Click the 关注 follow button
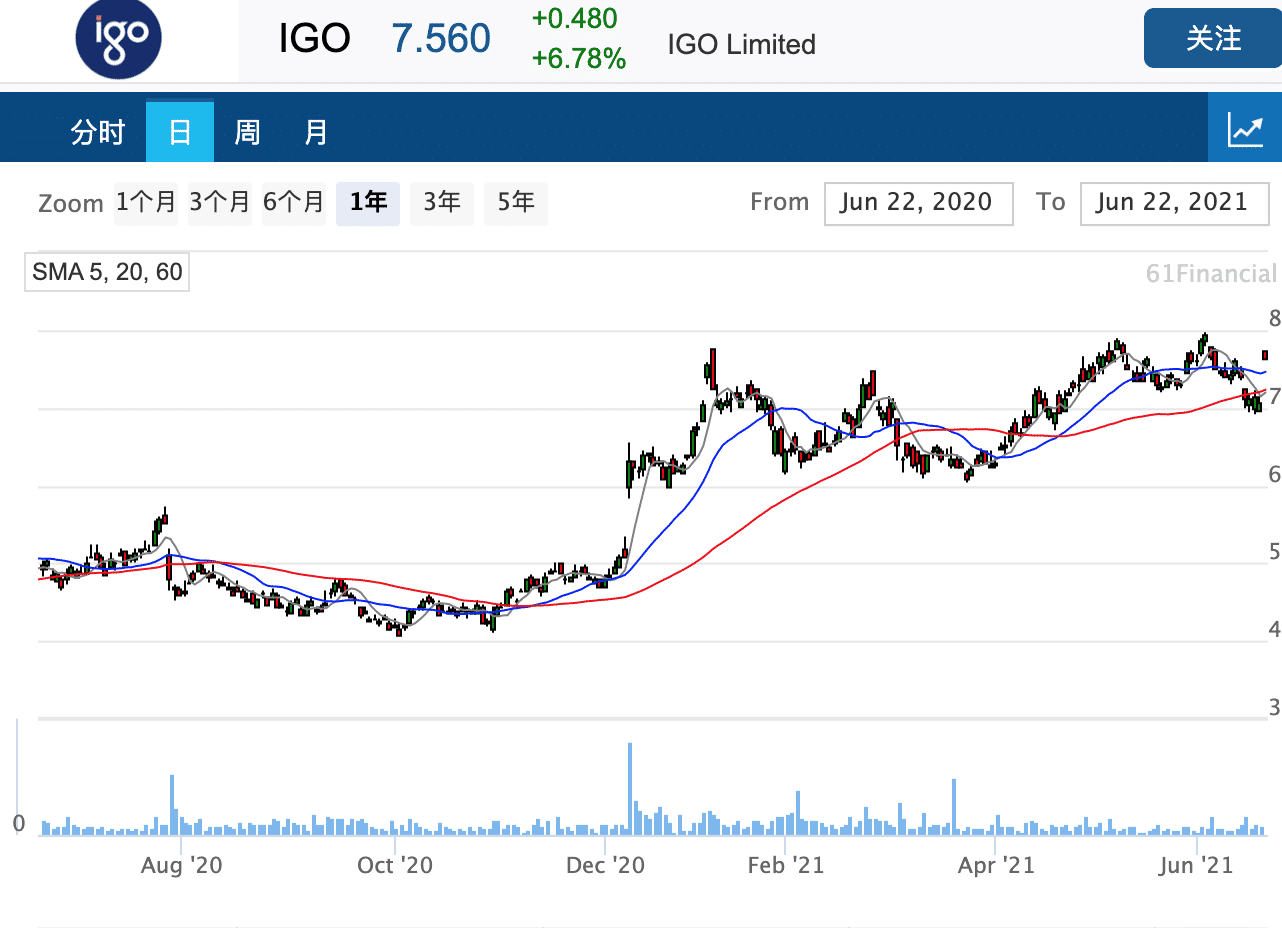Screen dimensions: 1282x928 pos(1213,39)
